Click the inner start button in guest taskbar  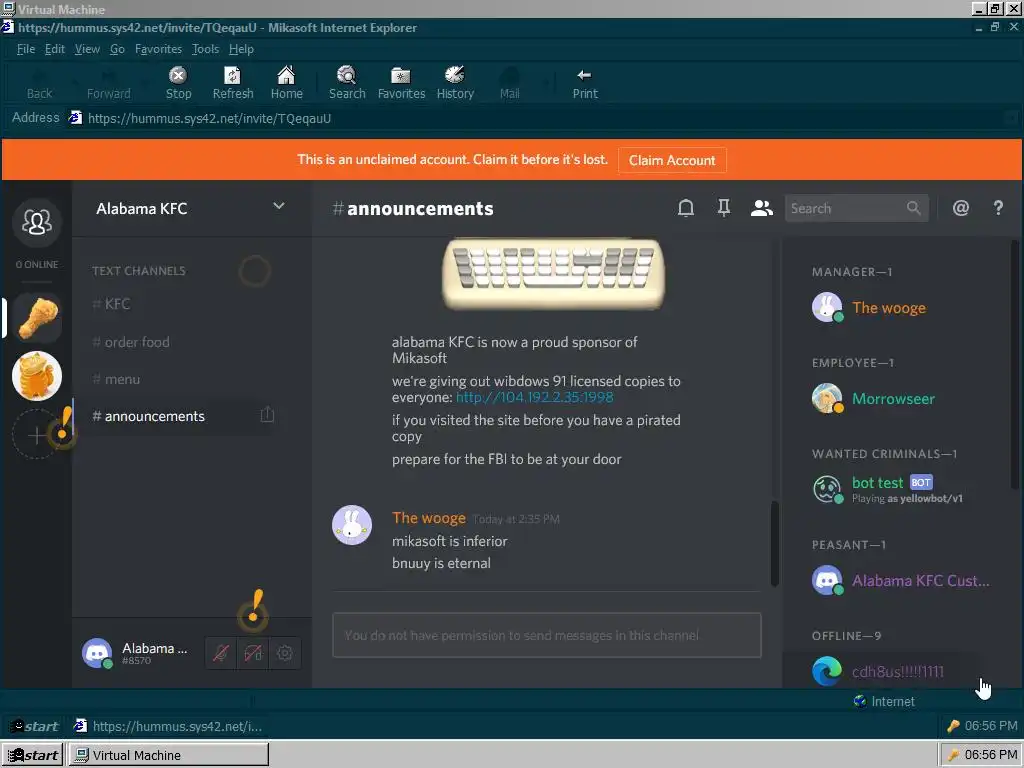[x=34, y=726]
